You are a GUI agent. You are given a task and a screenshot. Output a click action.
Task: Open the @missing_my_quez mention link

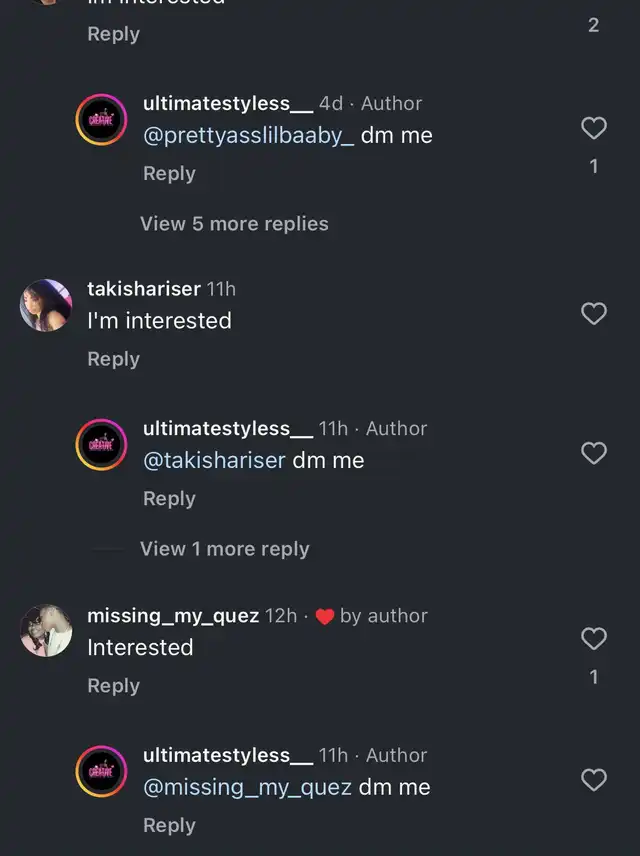247,787
